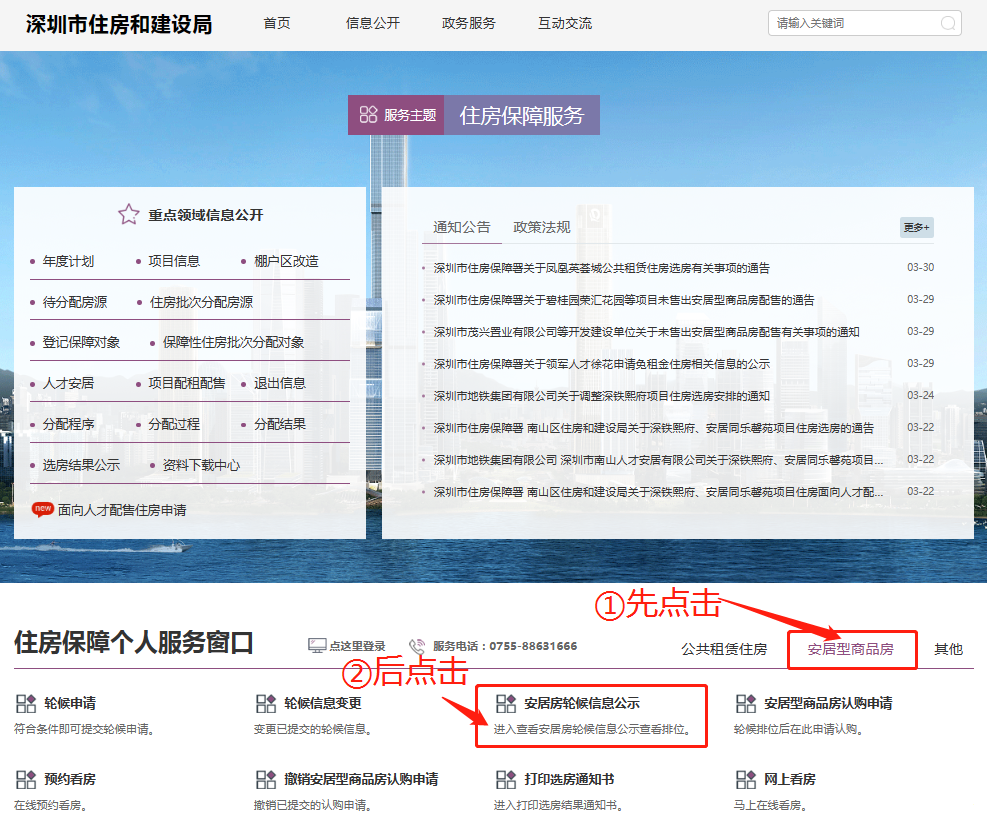Switch to the 政策法规 tab

(x=542, y=227)
